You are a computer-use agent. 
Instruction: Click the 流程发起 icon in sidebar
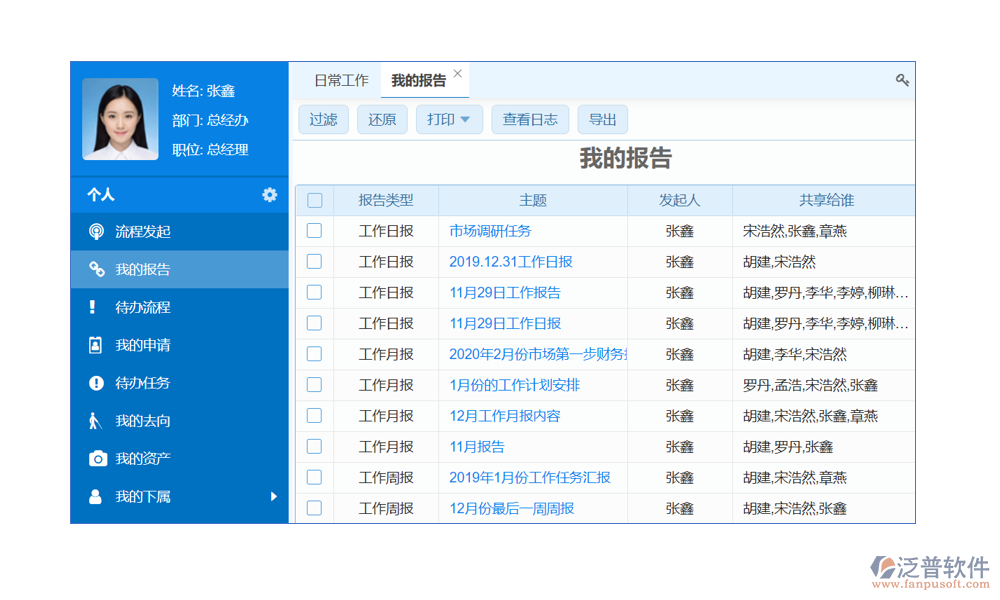[x=96, y=232]
